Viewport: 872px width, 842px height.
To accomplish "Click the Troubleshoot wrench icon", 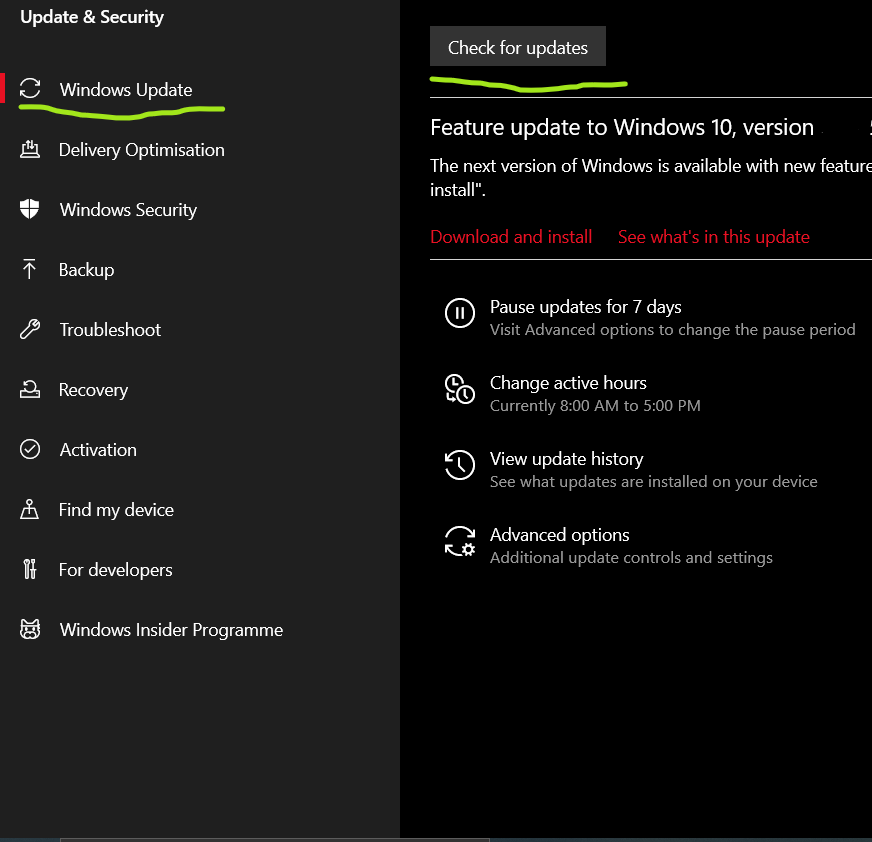I will pos(30,329).
